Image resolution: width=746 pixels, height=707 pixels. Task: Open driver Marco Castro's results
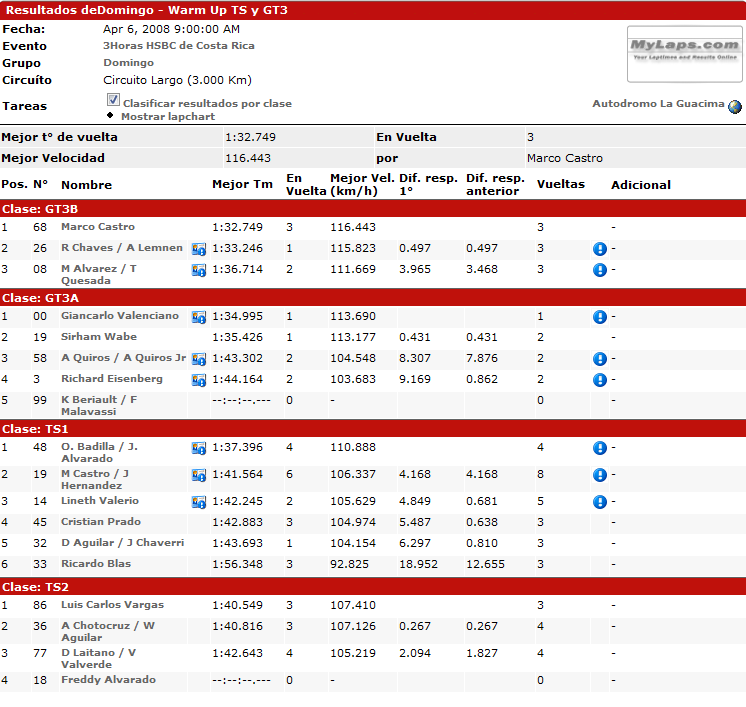tap(98, 226)
